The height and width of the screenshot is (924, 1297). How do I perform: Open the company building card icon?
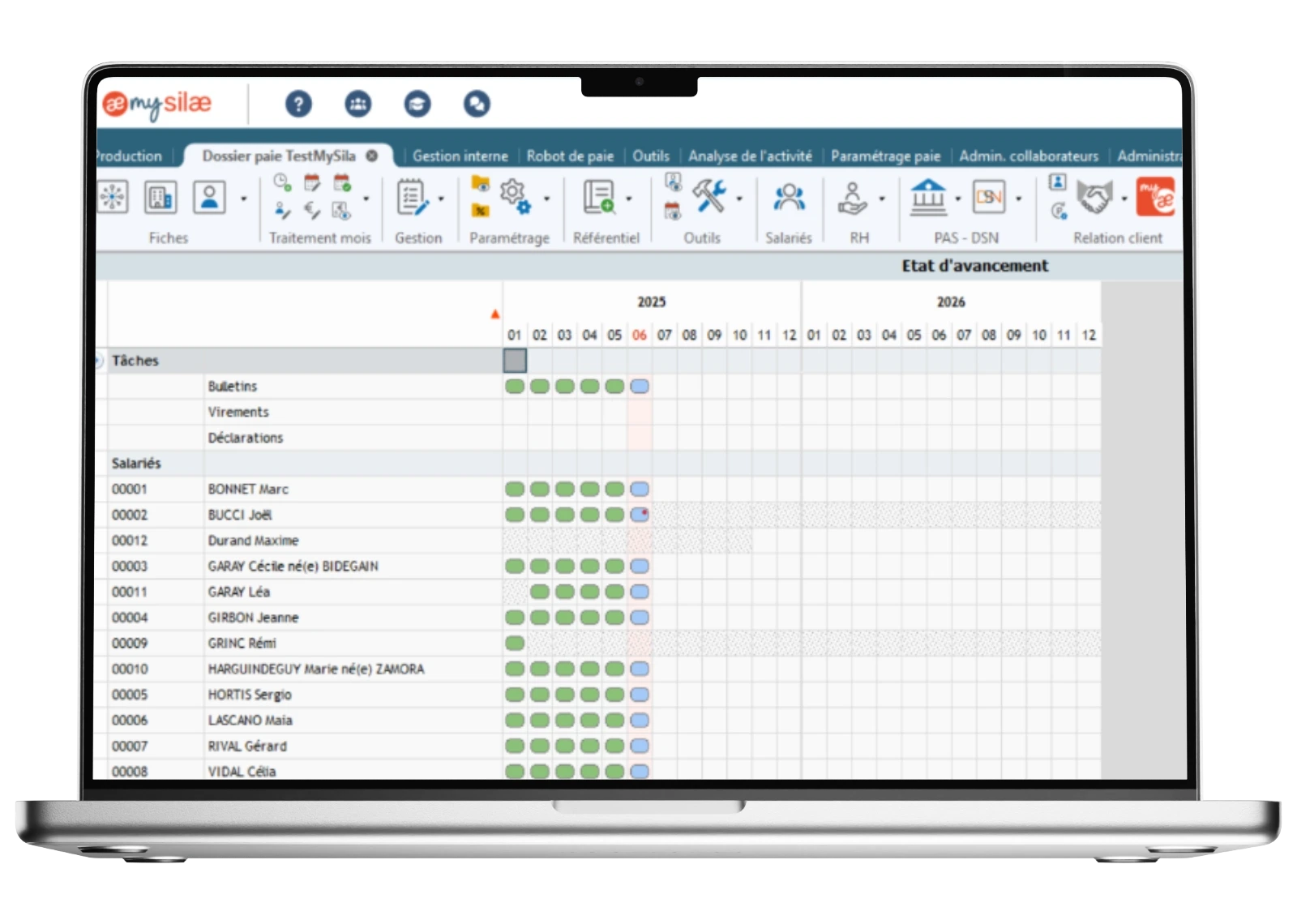pyautogui.click(x=161, y=197)
